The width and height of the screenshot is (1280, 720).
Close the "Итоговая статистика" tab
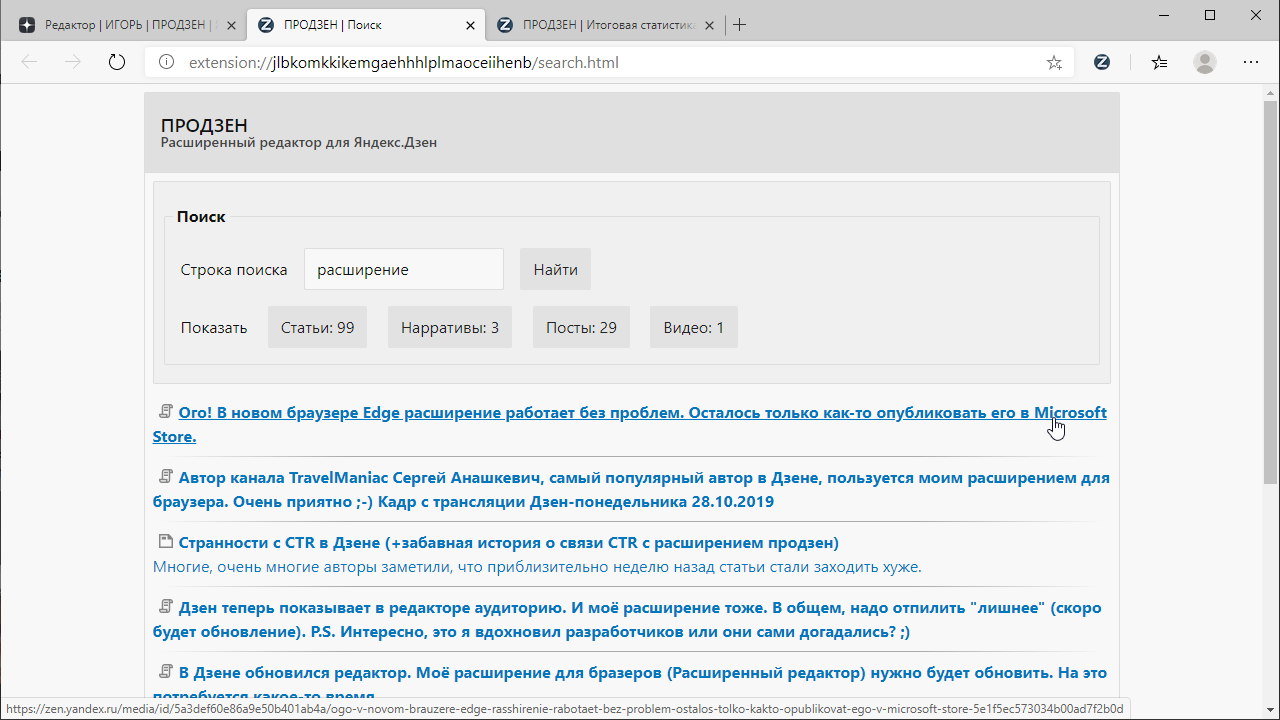(709, 25)
